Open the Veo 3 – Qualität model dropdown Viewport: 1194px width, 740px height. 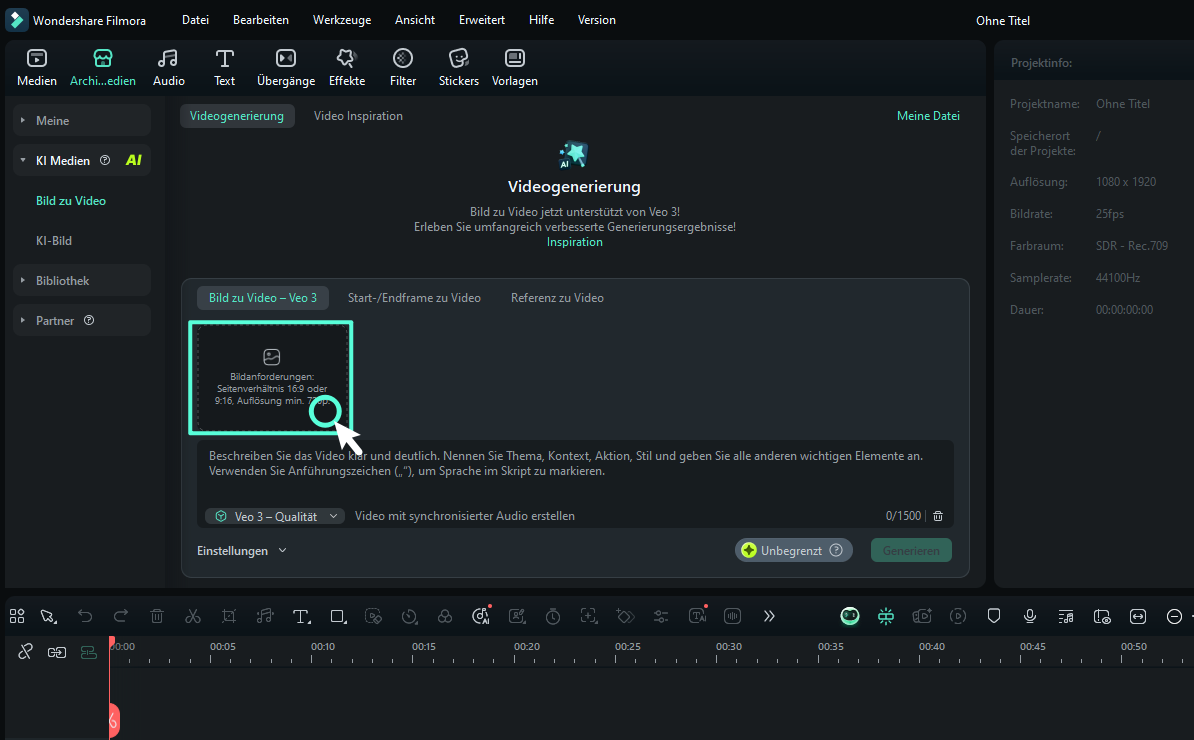click(x=275, y=516)
